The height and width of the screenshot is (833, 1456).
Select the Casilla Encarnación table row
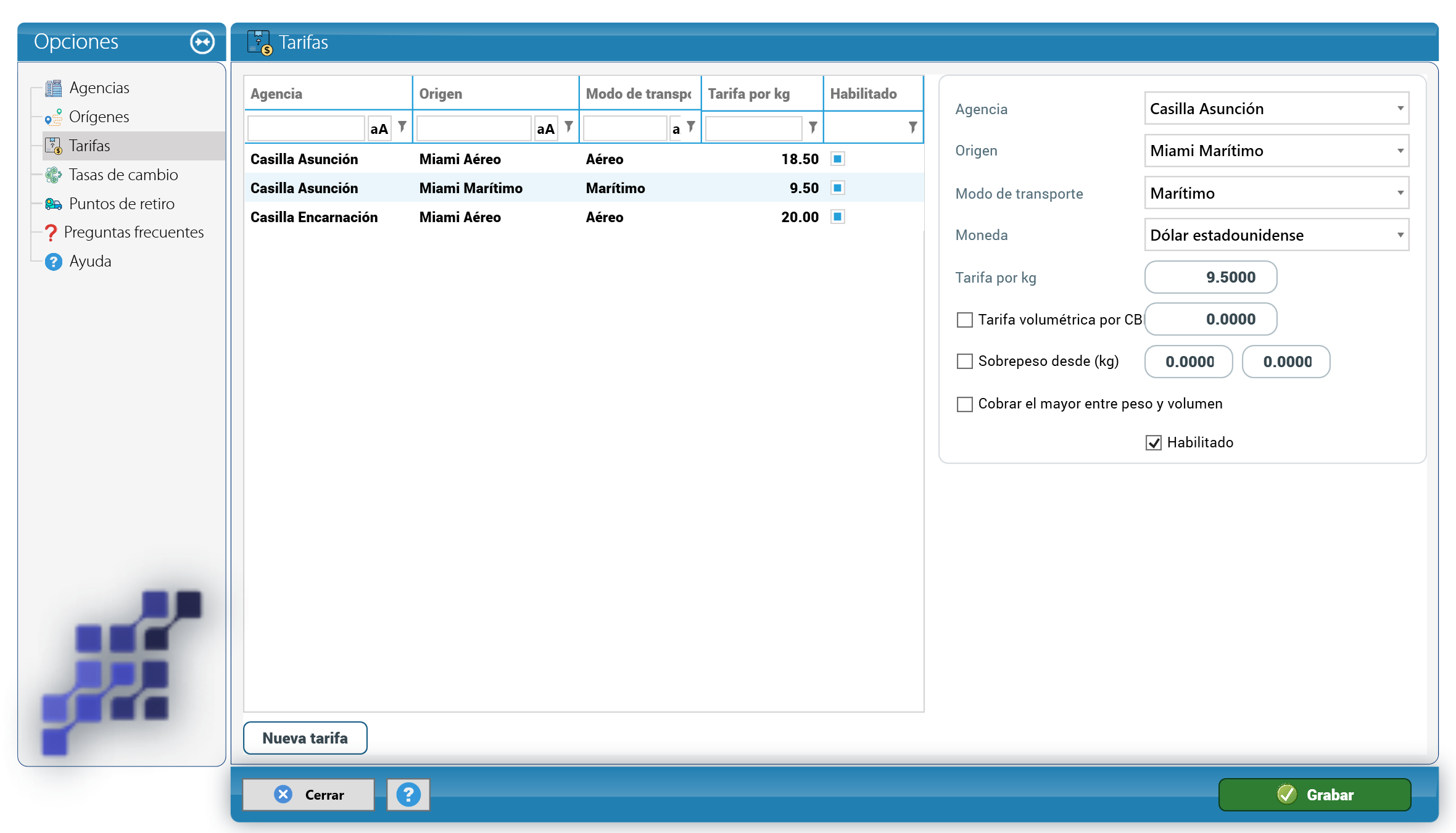584,217
